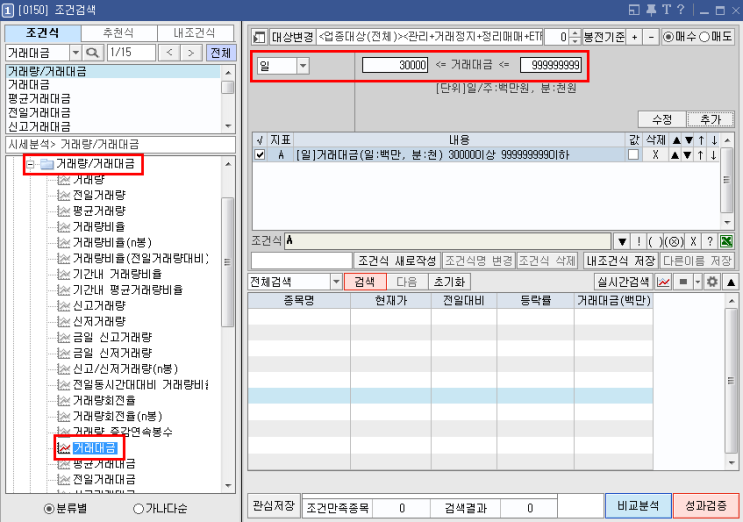Click the list view square icon
This screenshot has width=743, height=522.
[x=683, y=282]
